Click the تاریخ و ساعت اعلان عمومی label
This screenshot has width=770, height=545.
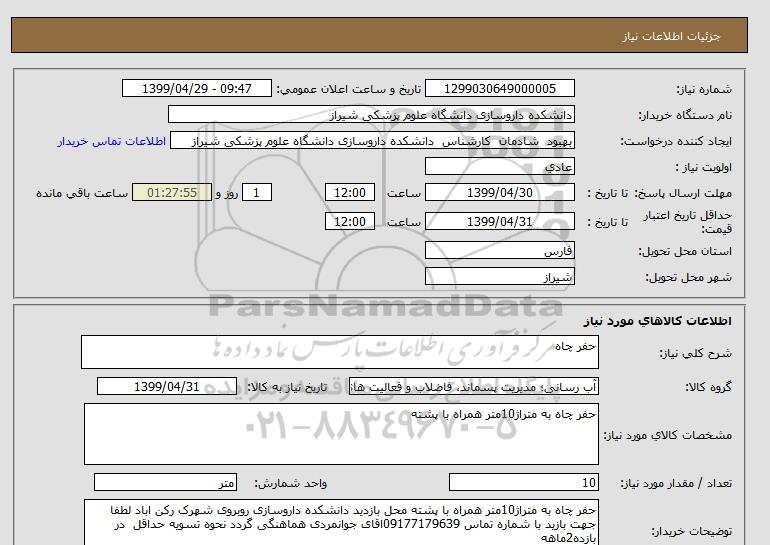pyautogui.click(x=349, y=89)
